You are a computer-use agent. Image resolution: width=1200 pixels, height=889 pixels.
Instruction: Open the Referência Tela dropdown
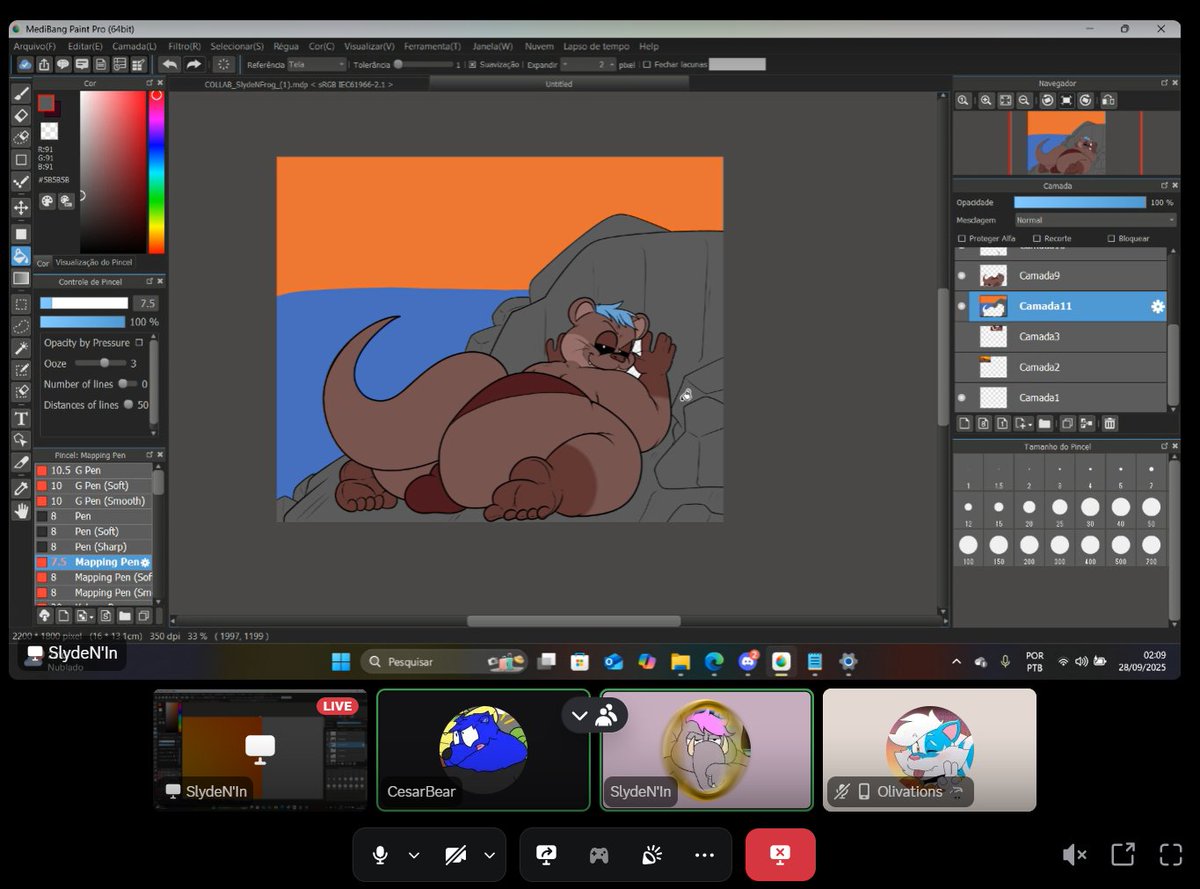316,64
